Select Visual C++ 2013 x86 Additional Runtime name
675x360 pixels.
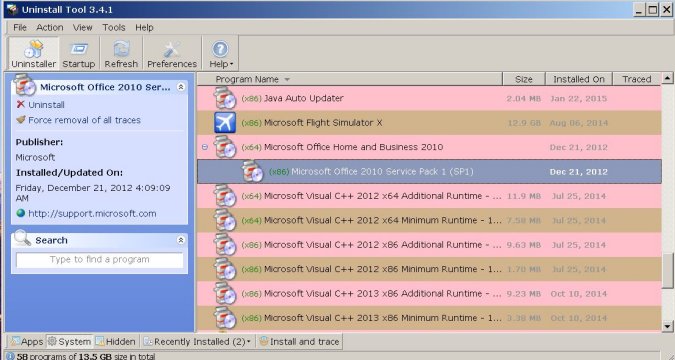point(383,293)
